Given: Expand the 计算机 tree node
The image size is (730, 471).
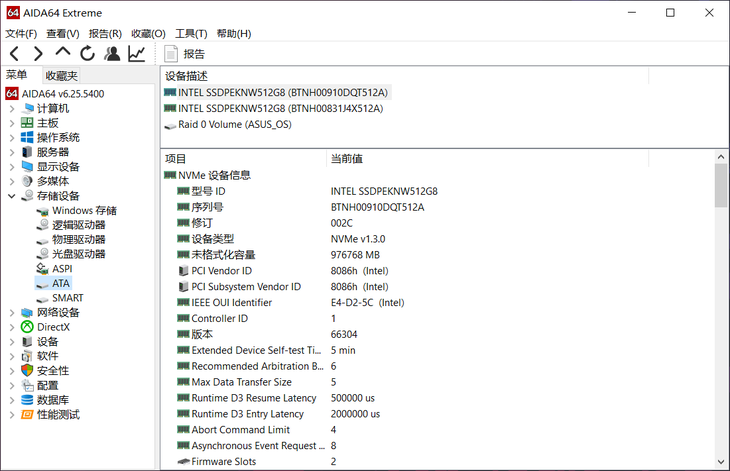Looking at the screenshot, I should pyautogui.click(x=12, y=108).
